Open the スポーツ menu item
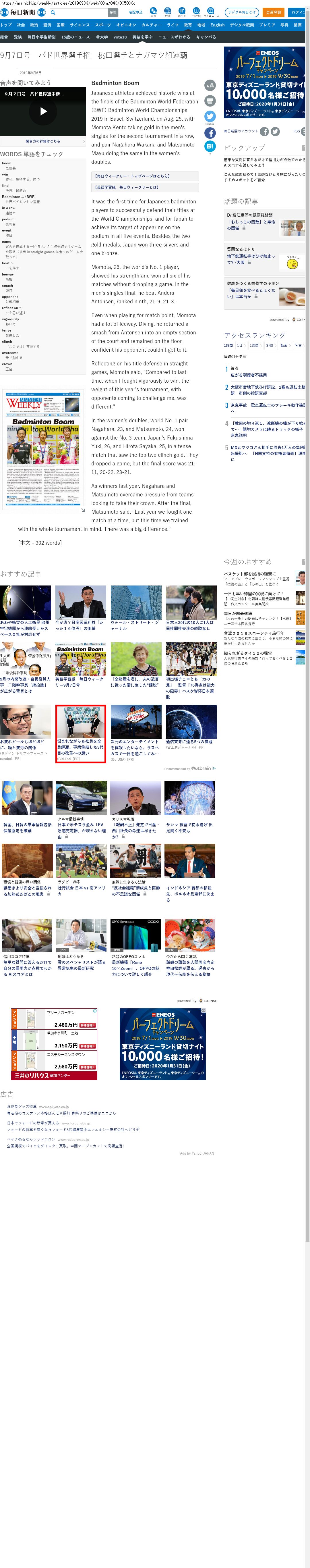The image size is (310, 1568). [103, 25]
